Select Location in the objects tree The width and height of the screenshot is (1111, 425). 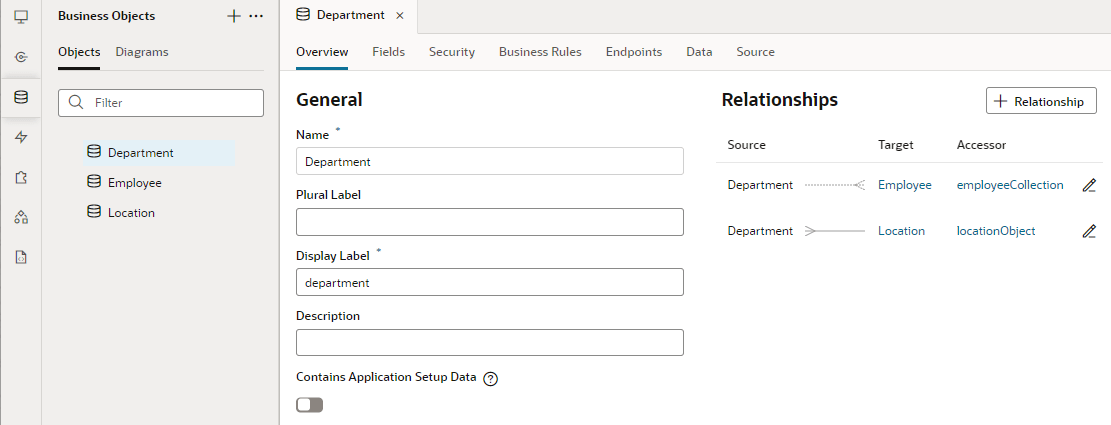(131, 213)
